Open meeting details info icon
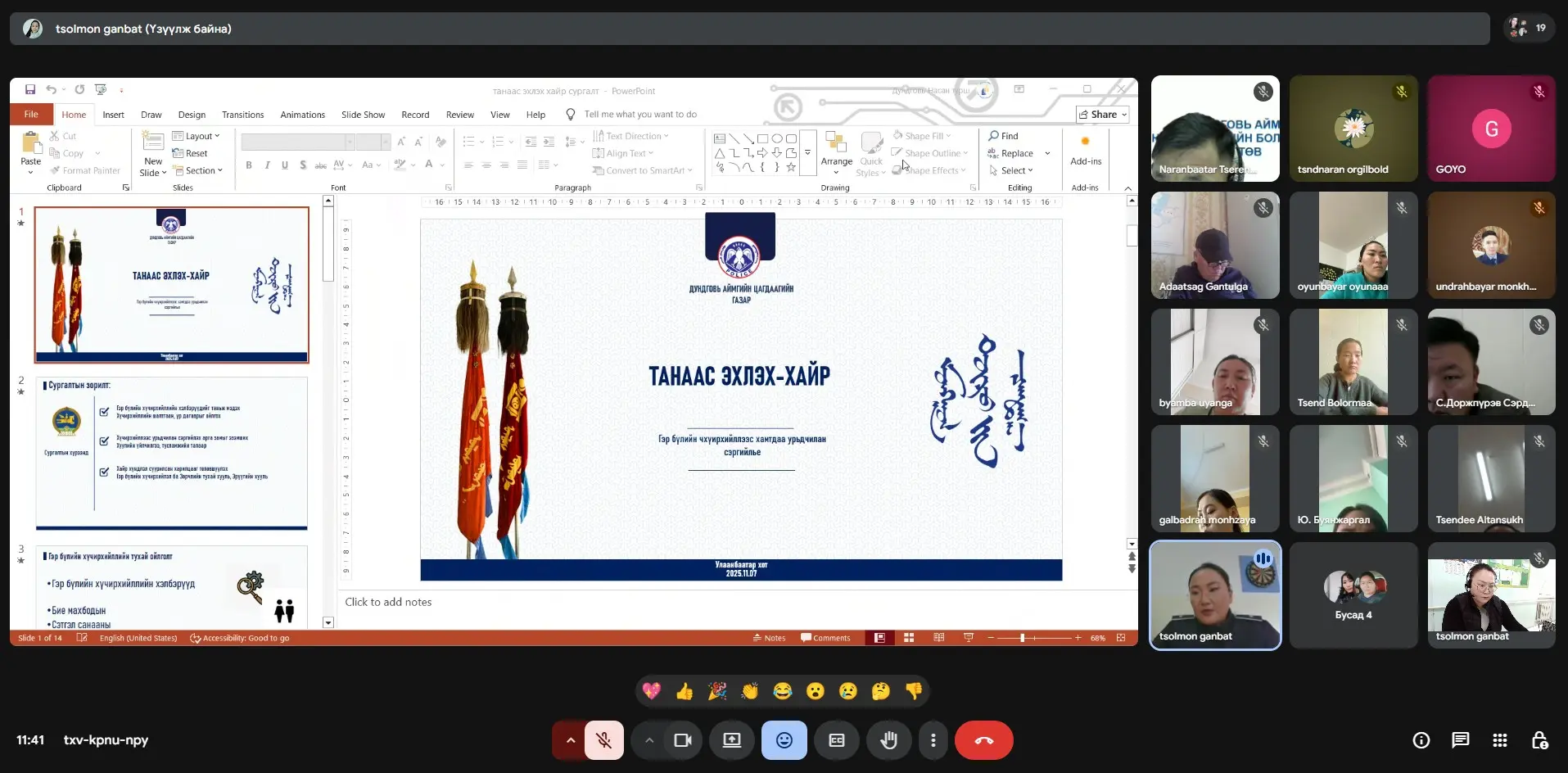This screenshot has width=1568, height=773. click(x=1421, y=740)
